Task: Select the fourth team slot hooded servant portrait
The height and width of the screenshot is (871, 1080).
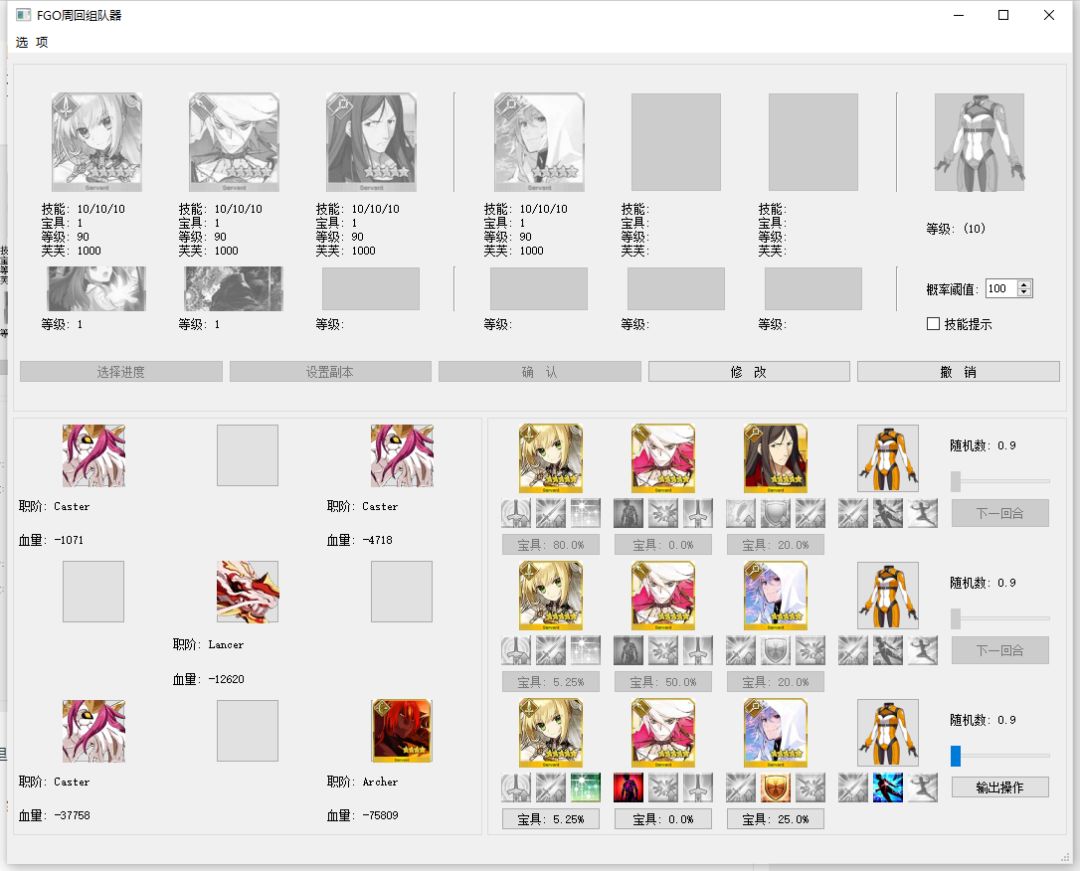Action: pos(539,142)
